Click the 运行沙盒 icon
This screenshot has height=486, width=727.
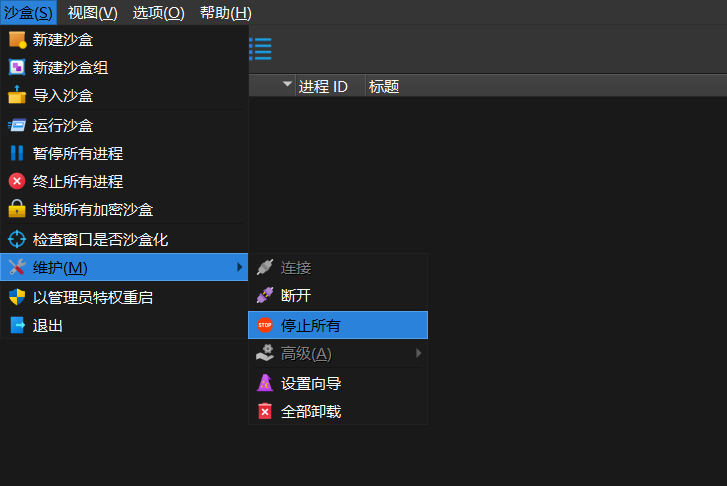(17, 125)
